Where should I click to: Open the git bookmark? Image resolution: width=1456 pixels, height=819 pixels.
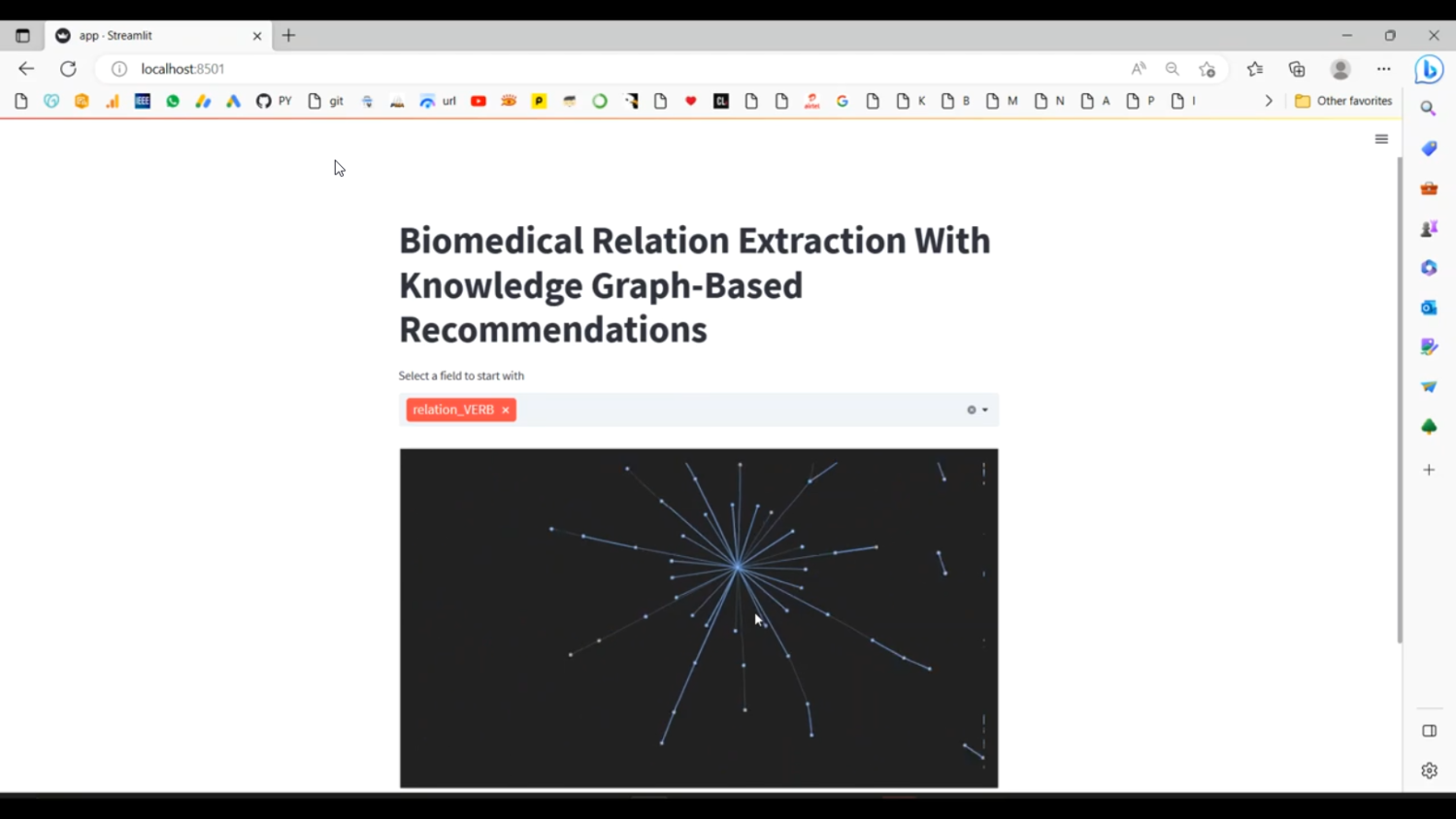tap(326, 101)
